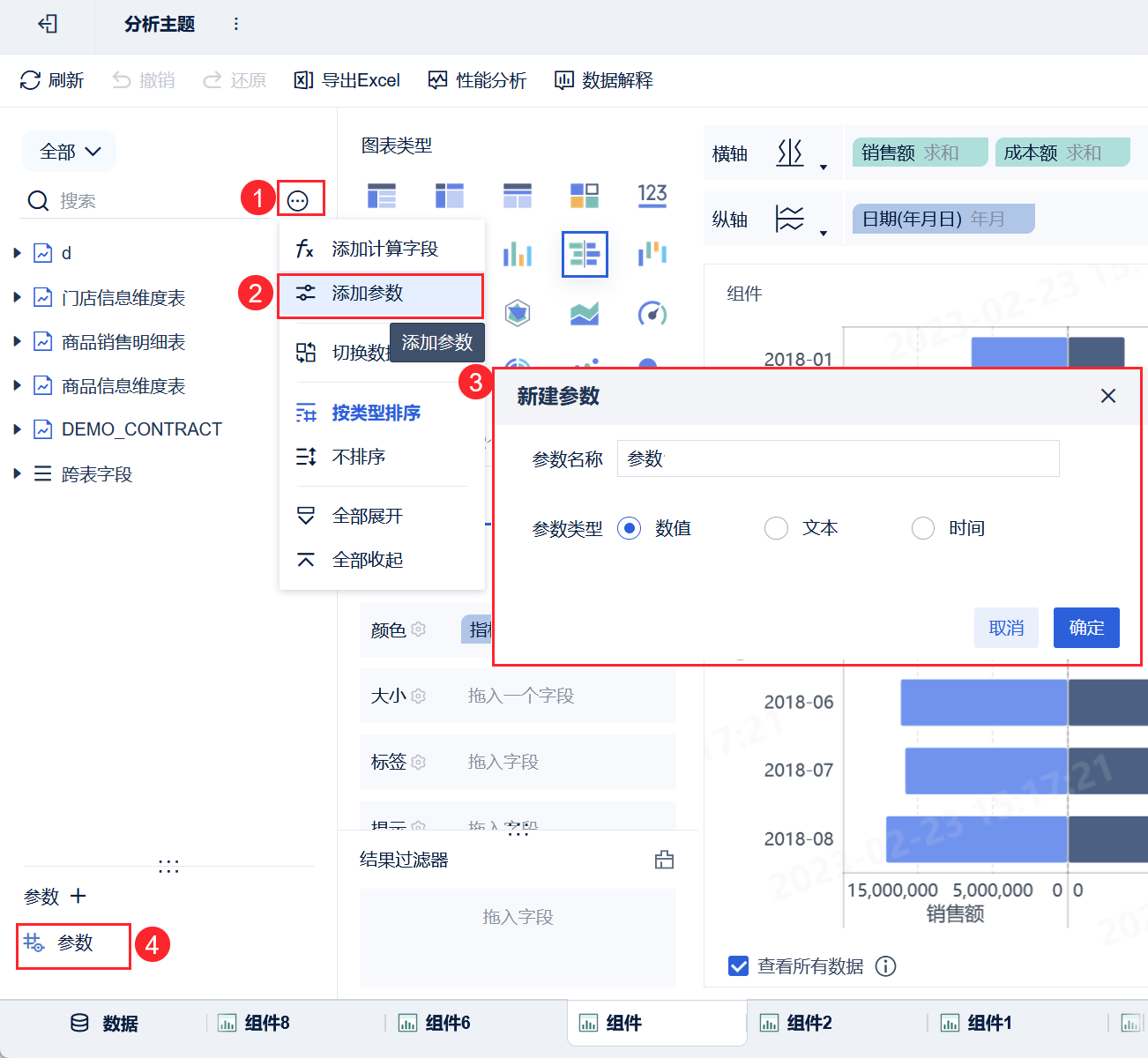Expand the 商品信息维度表 node
The width and height of the screenshot is (1148, 1058).
(x=17, y=385)
